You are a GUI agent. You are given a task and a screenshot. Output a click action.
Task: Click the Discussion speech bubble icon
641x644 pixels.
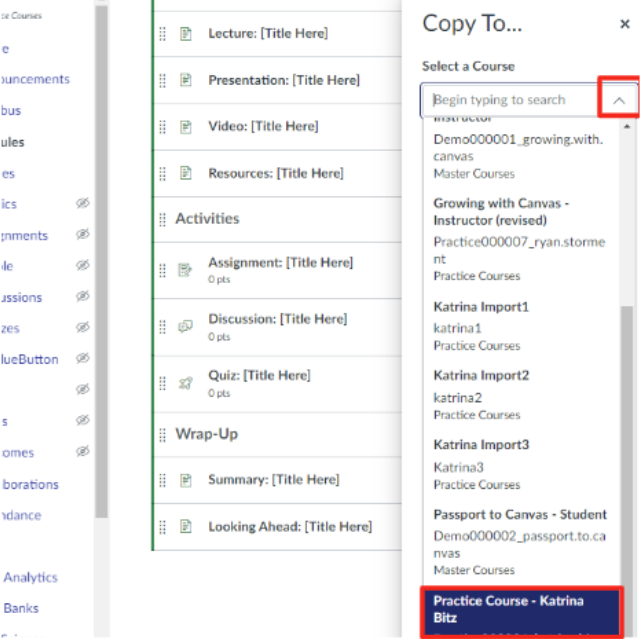click(x=185, y=326)
